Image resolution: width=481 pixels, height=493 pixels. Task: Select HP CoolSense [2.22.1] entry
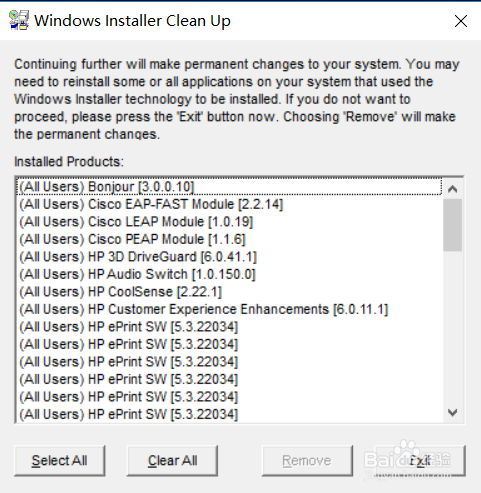coord(229,292)
